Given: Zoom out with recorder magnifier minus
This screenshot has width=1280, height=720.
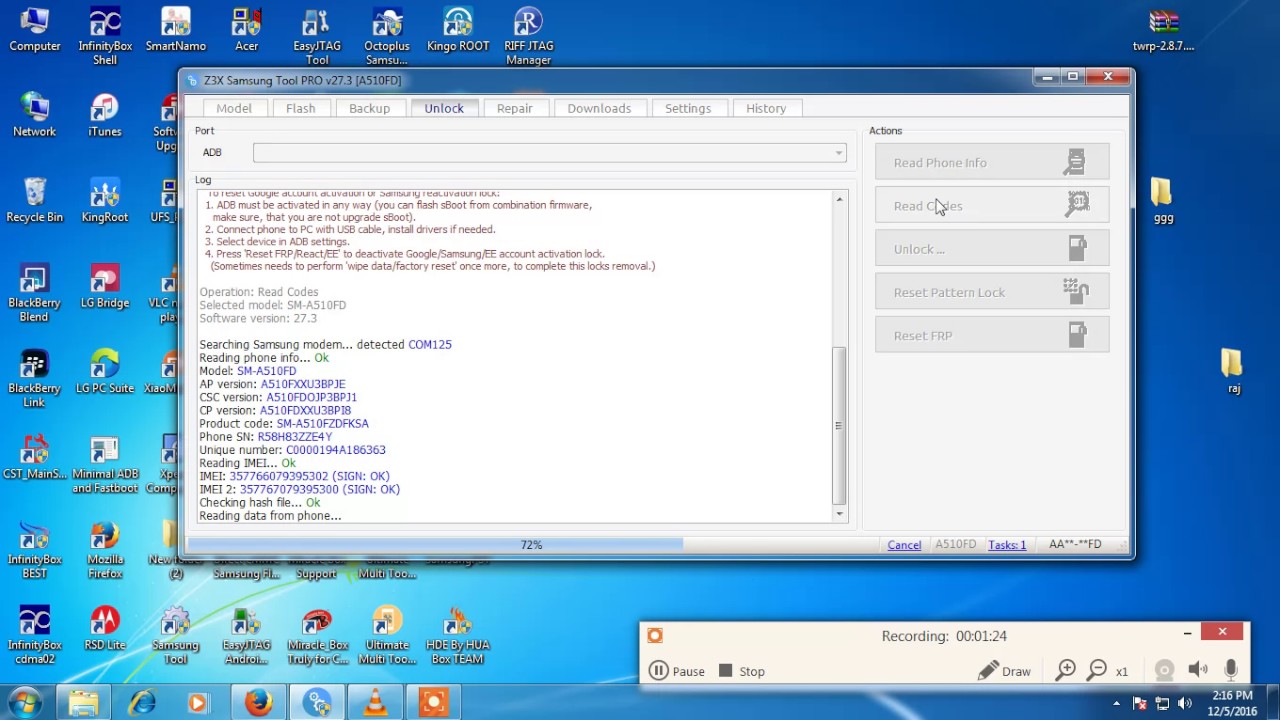Looking at the screenshot, I should click(x=1097, y=670).
